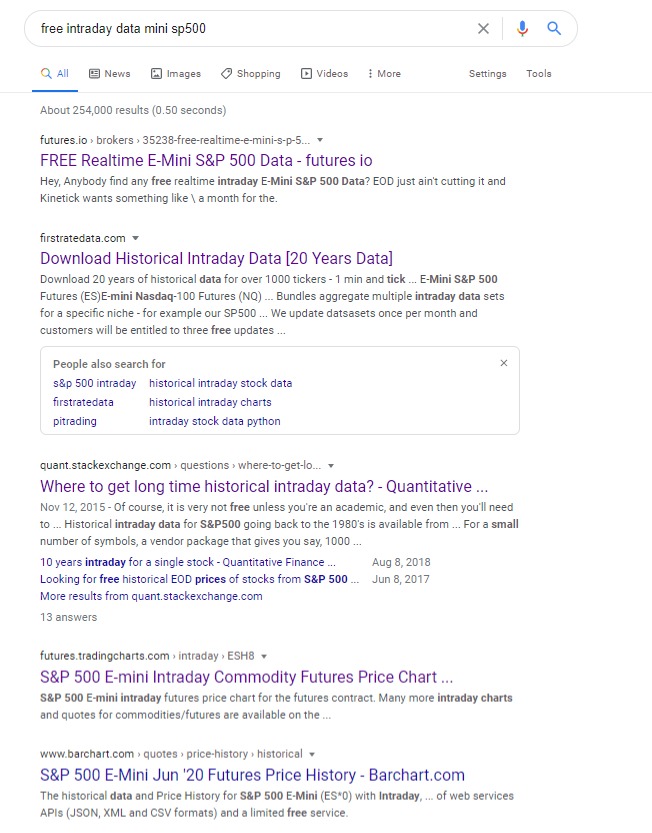Screen dimensions: 652x833
Task: Click the Aug 8, 2018 date
Action: coord(401,562)
